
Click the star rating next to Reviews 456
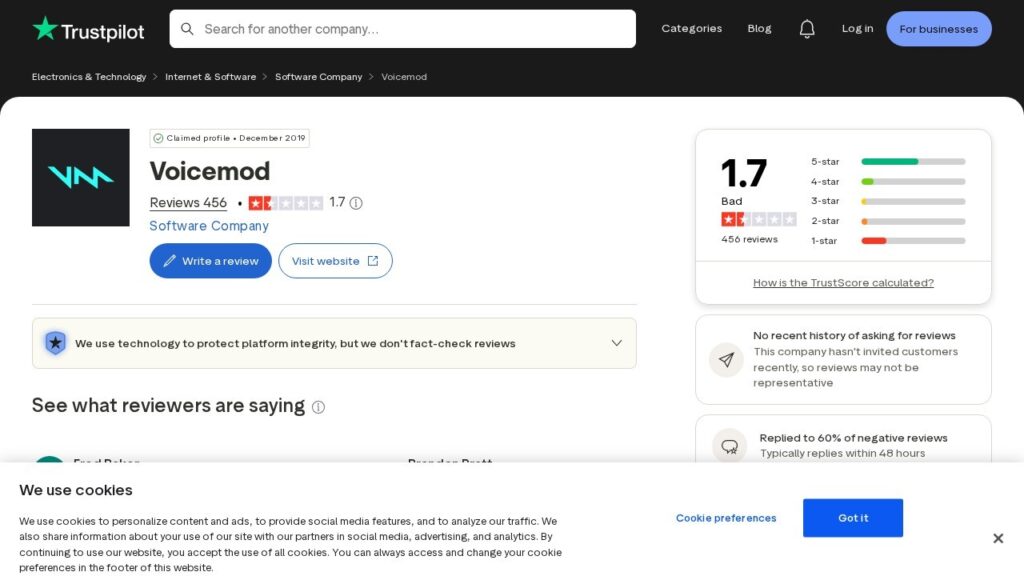pos(285,203)
